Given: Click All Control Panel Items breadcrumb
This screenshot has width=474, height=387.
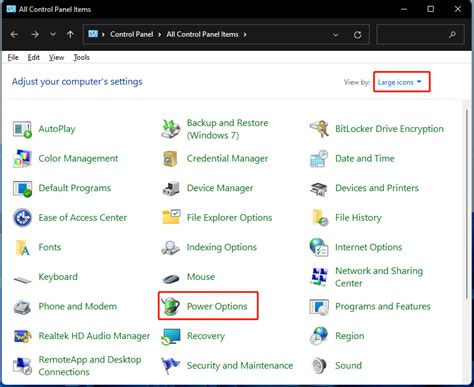Looking at the screenshot, I should click(x=203, y=34).
